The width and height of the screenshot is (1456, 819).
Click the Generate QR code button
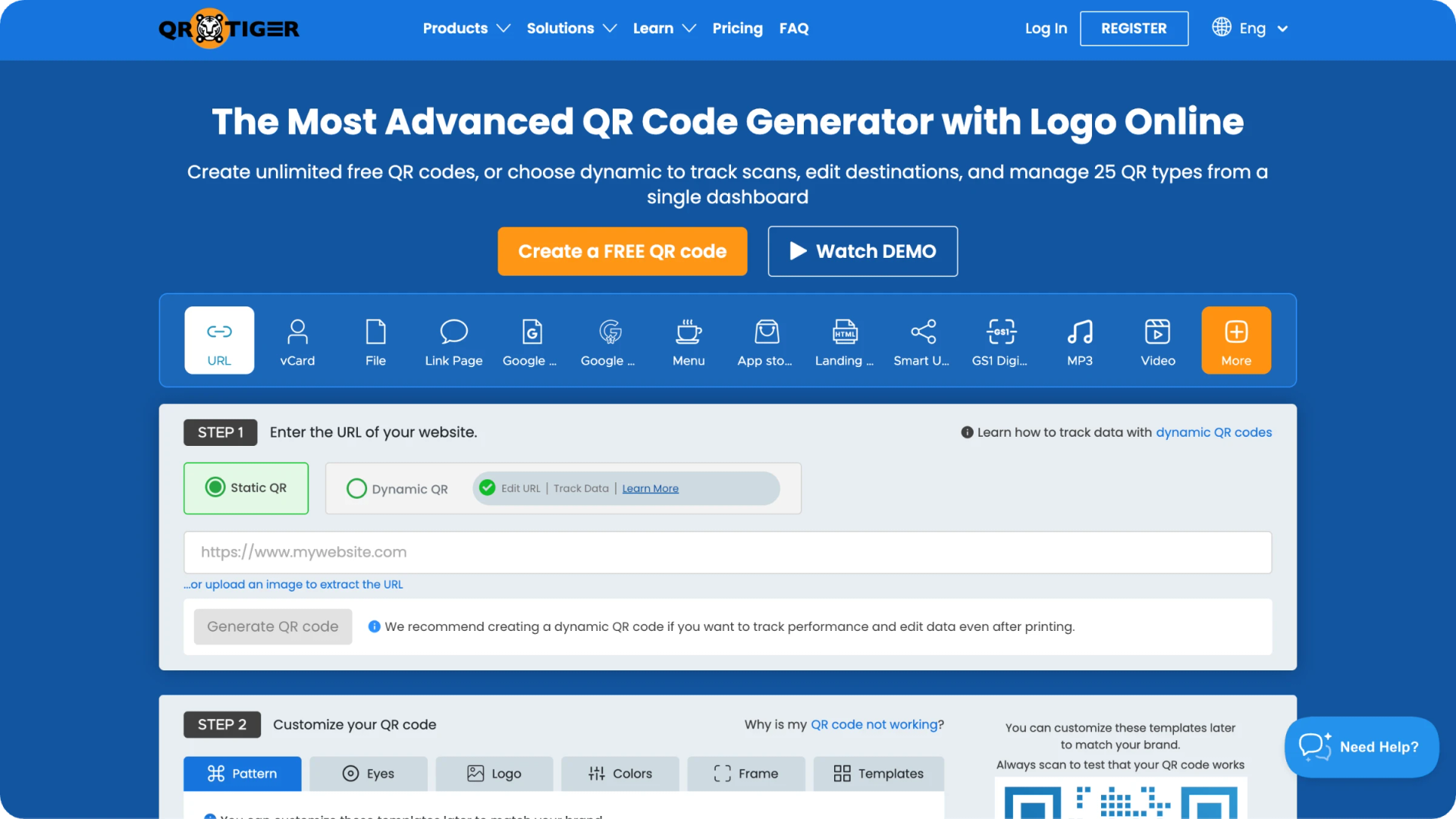[x=273, y=626]
